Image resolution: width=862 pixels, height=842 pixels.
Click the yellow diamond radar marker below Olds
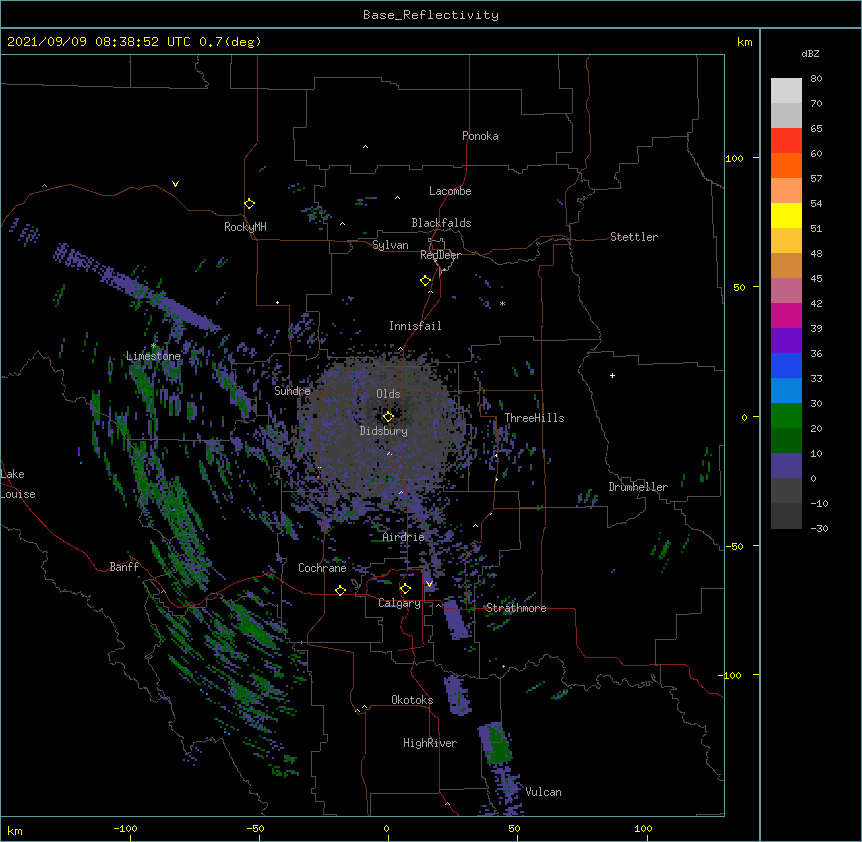coord(389,417)
